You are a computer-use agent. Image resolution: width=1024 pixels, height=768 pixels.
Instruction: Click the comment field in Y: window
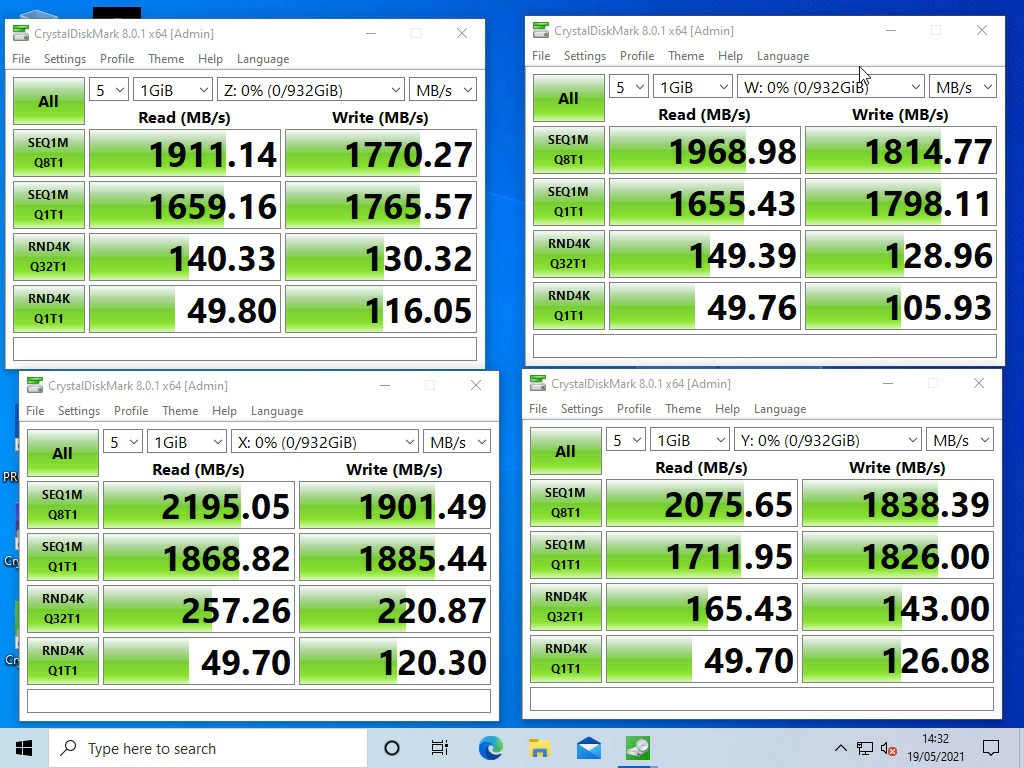[x=761, y=698]
